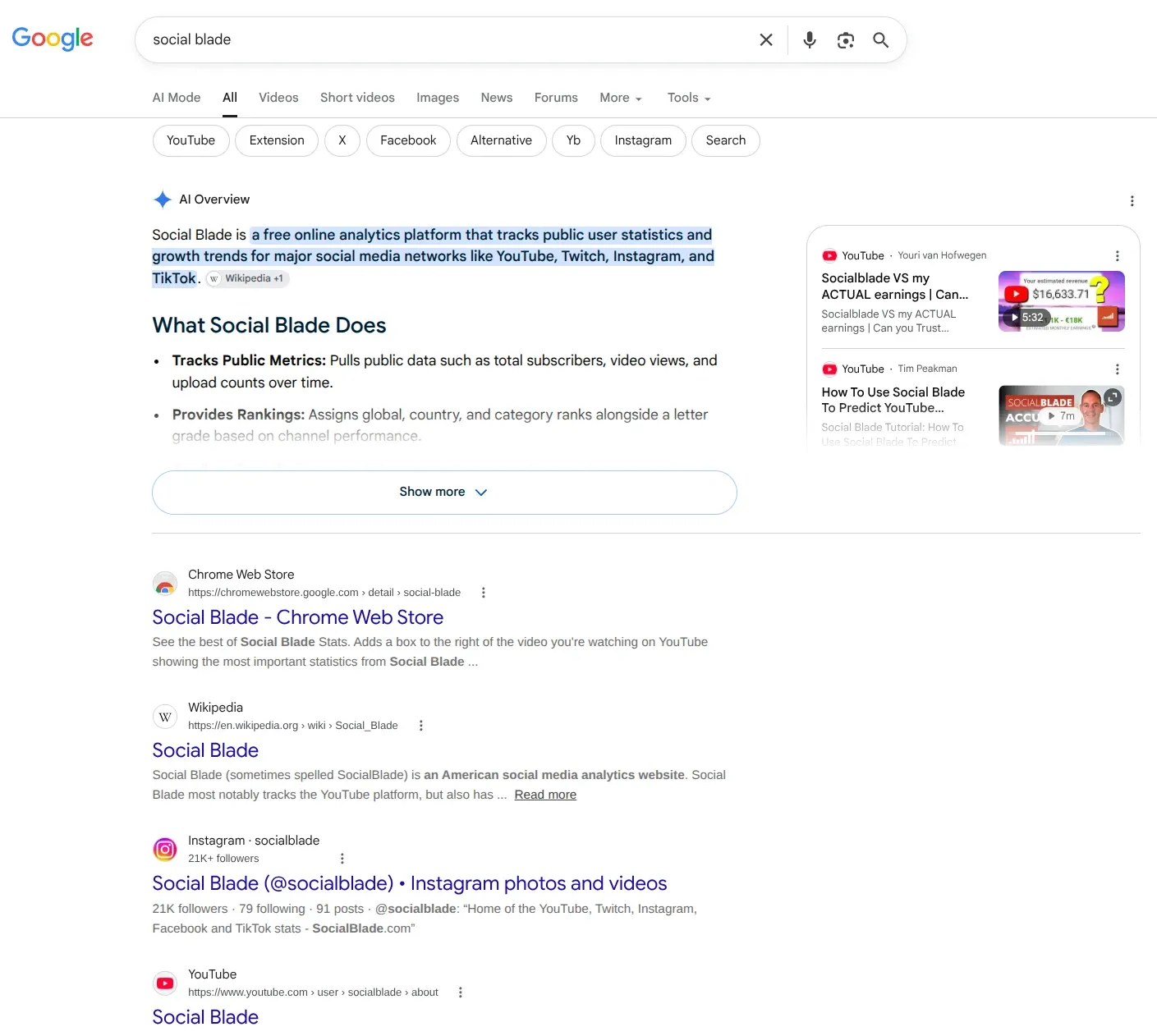
Task: Expand the More dropdown menu
Action: point(621,98)
